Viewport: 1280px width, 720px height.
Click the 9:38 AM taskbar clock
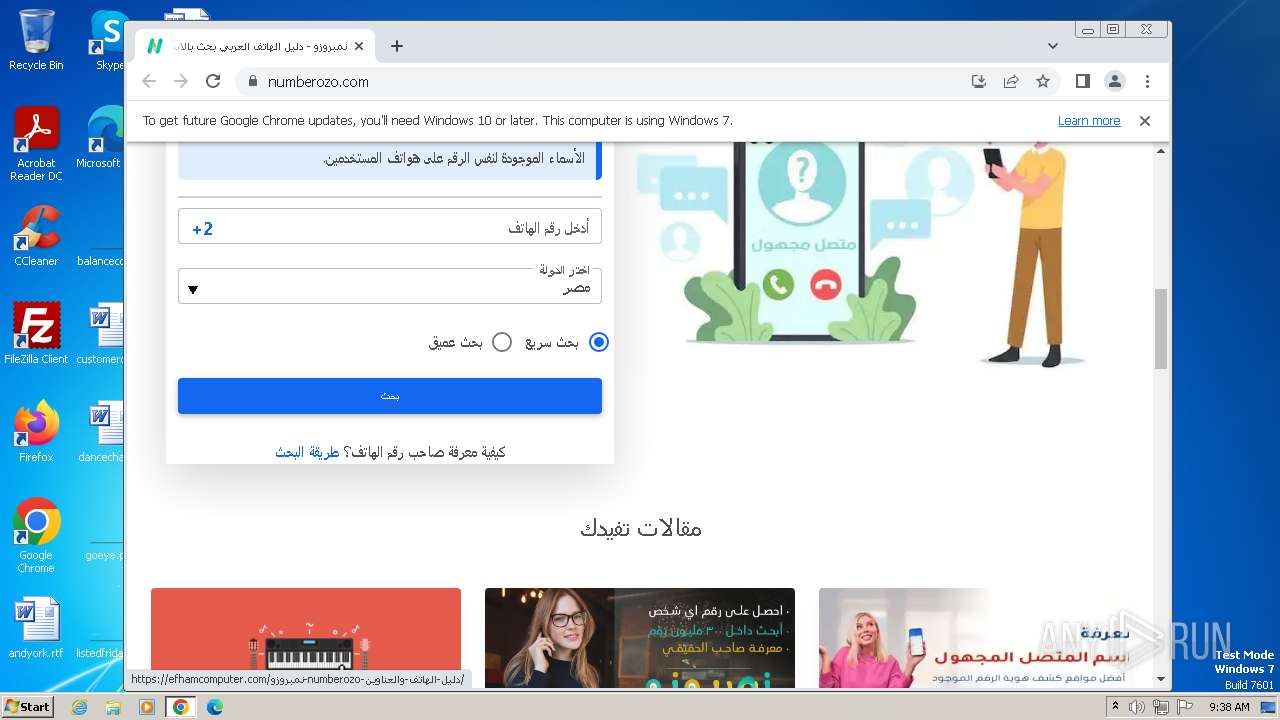1229,707
